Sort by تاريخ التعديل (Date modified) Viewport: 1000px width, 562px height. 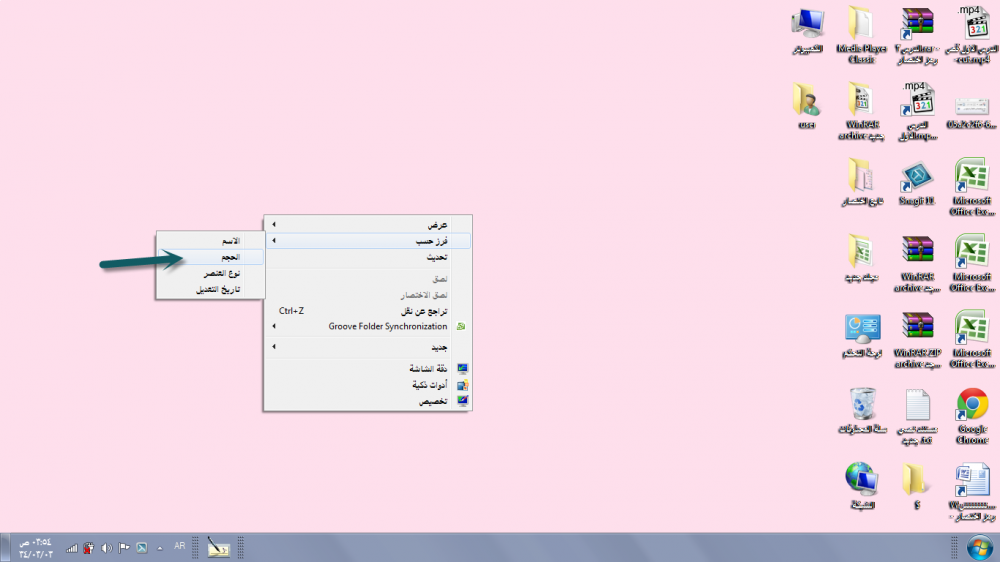click(210, 290)
